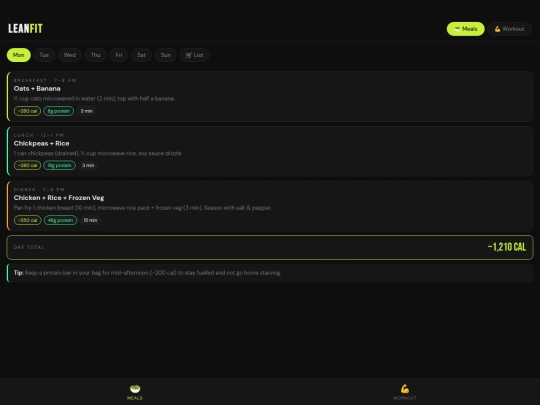Click dinner description about pan fry chicken
This screenshot has width=540, height=405.
[x=143, y=208]
